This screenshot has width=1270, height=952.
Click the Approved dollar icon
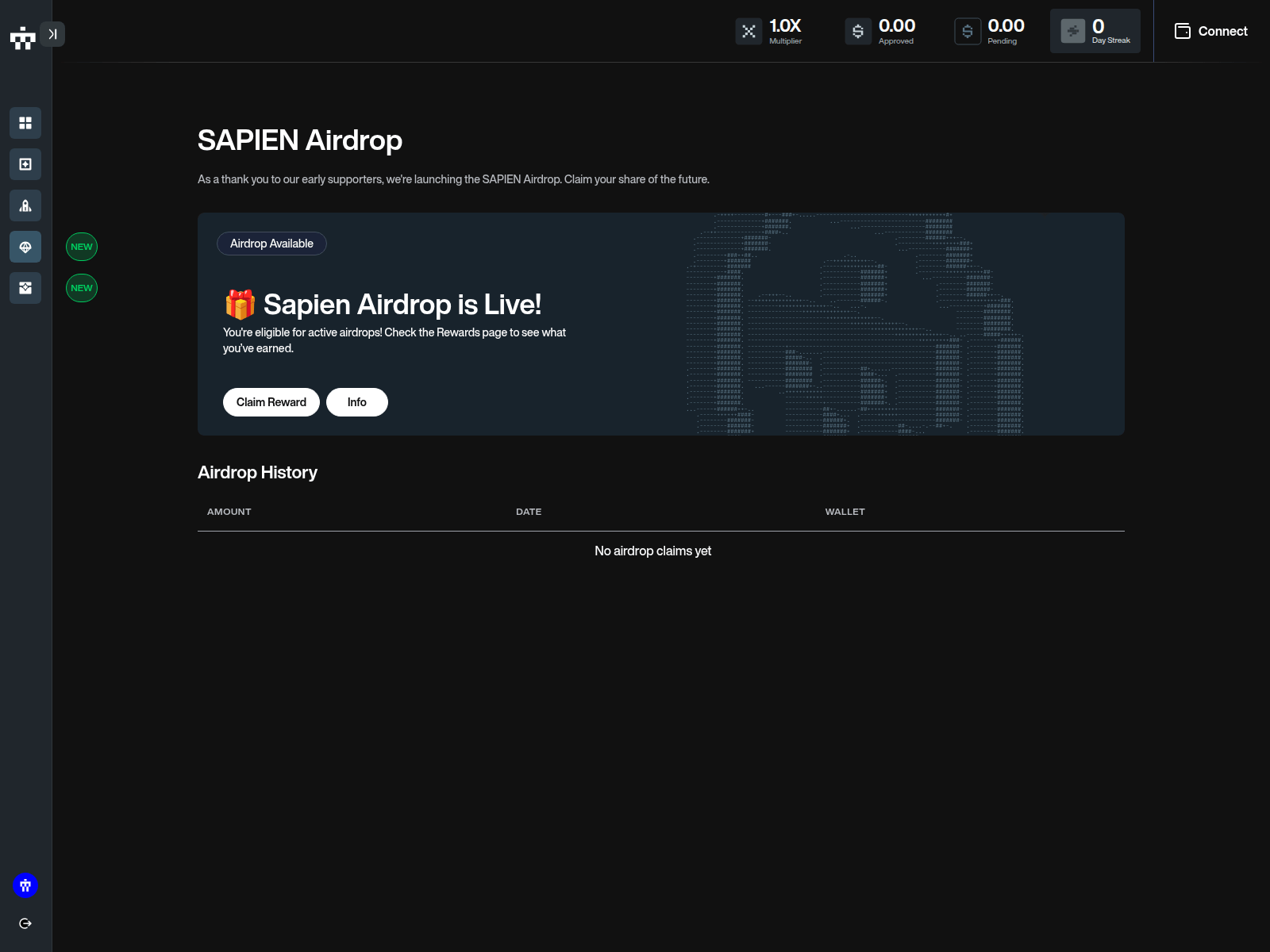(x=858, y=31)
